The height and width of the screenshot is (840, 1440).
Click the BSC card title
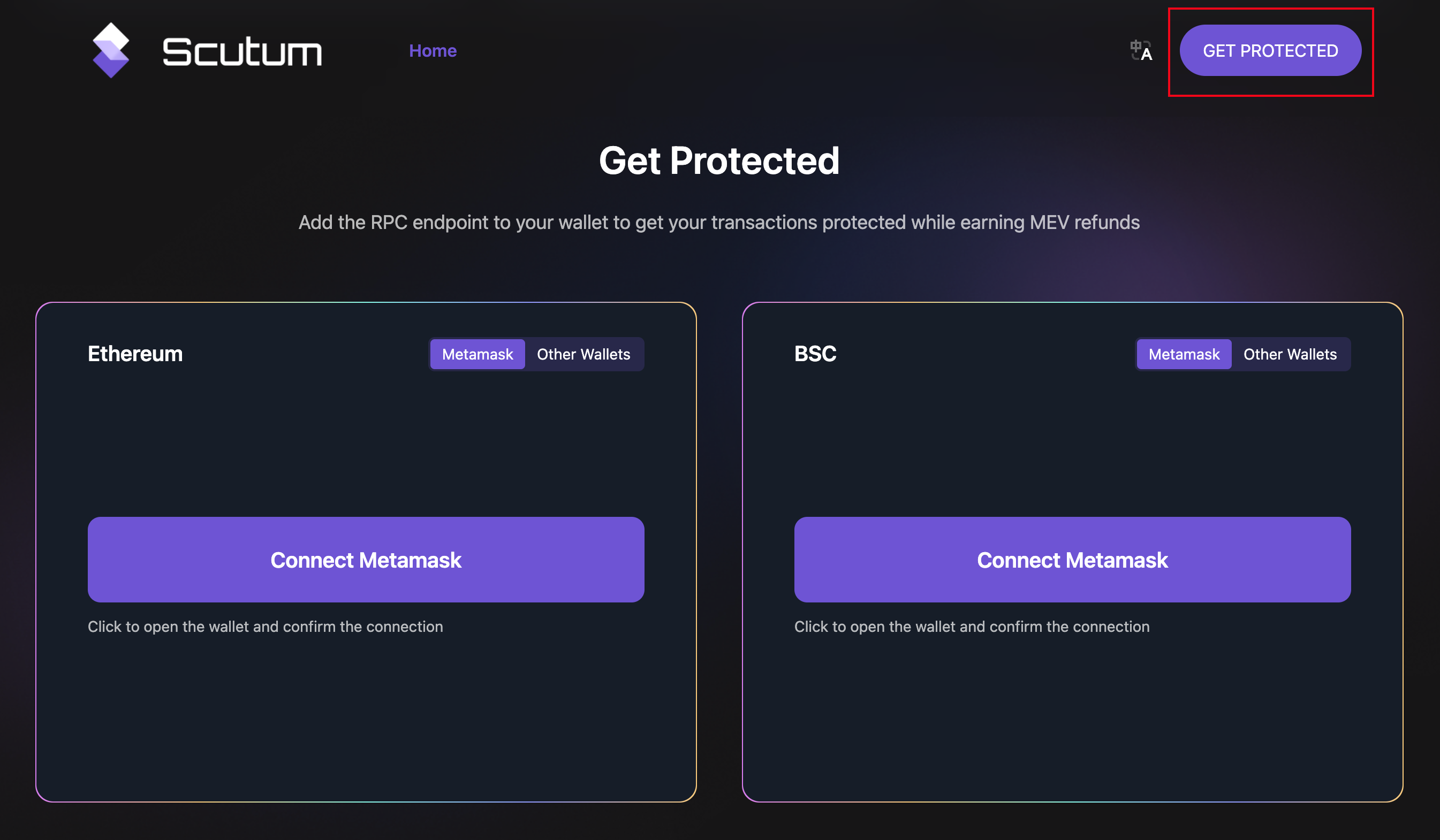tap(815, 354)
